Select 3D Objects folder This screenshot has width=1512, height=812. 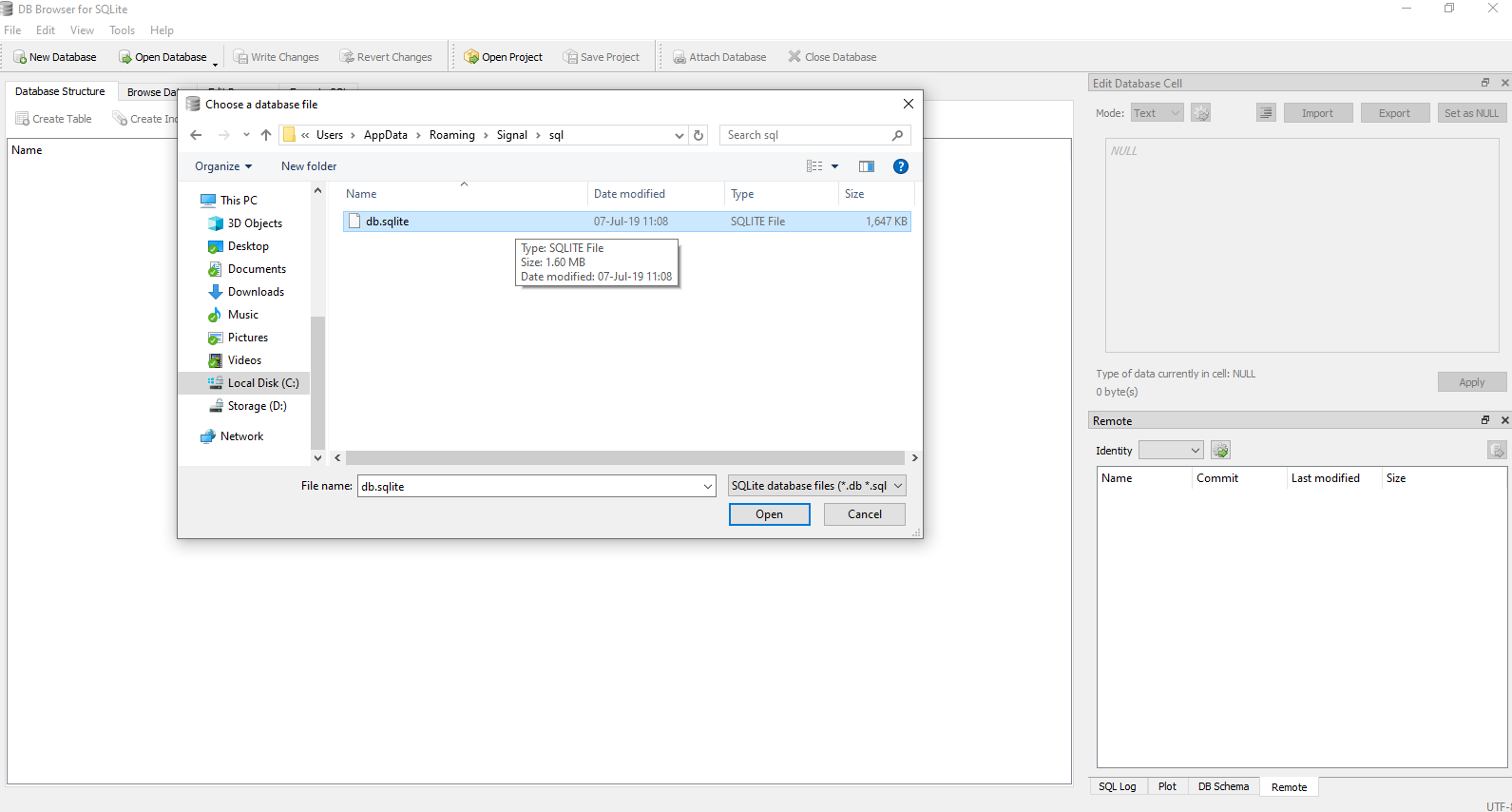[255, 223]
